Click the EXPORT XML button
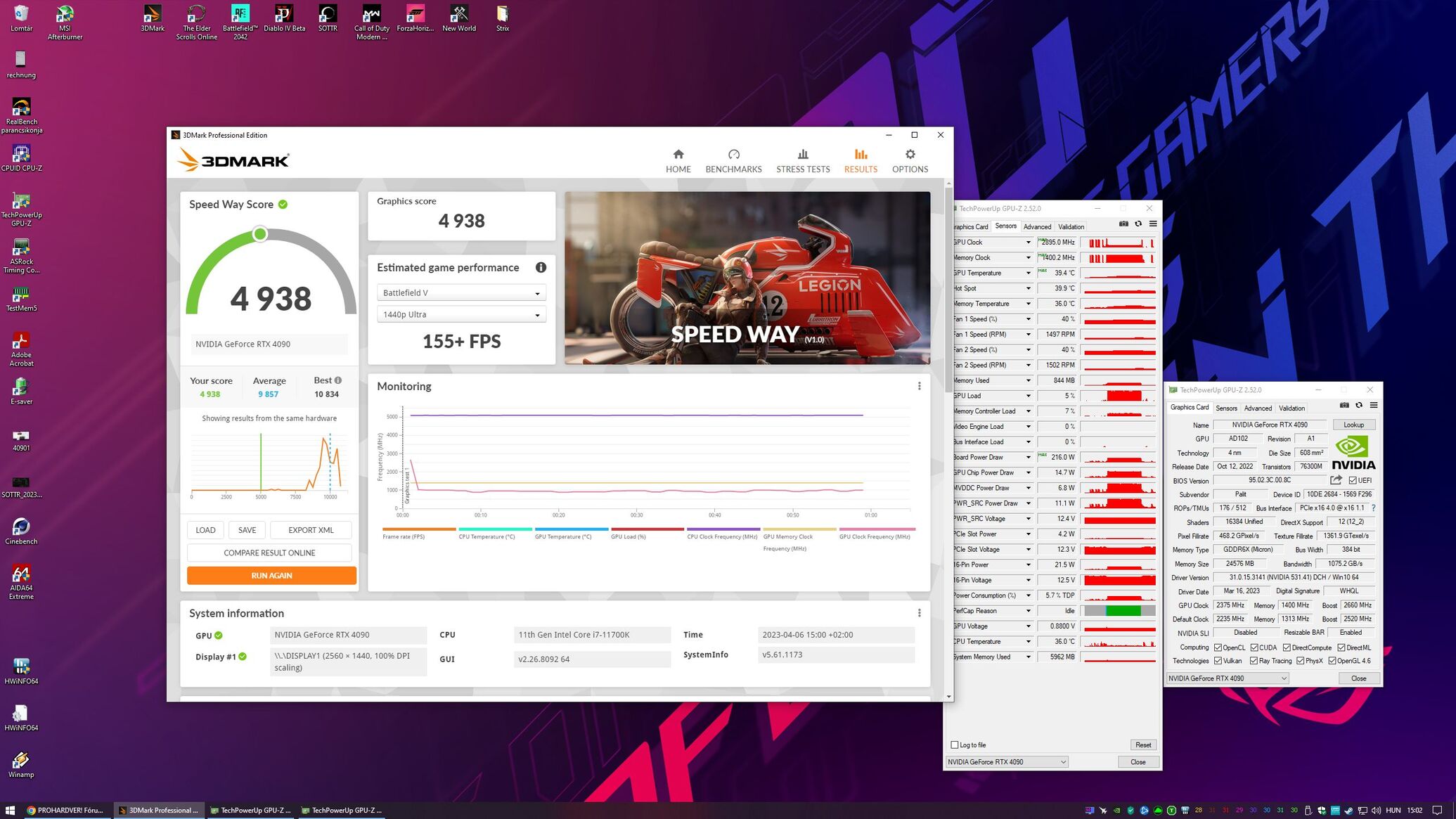 311,530
